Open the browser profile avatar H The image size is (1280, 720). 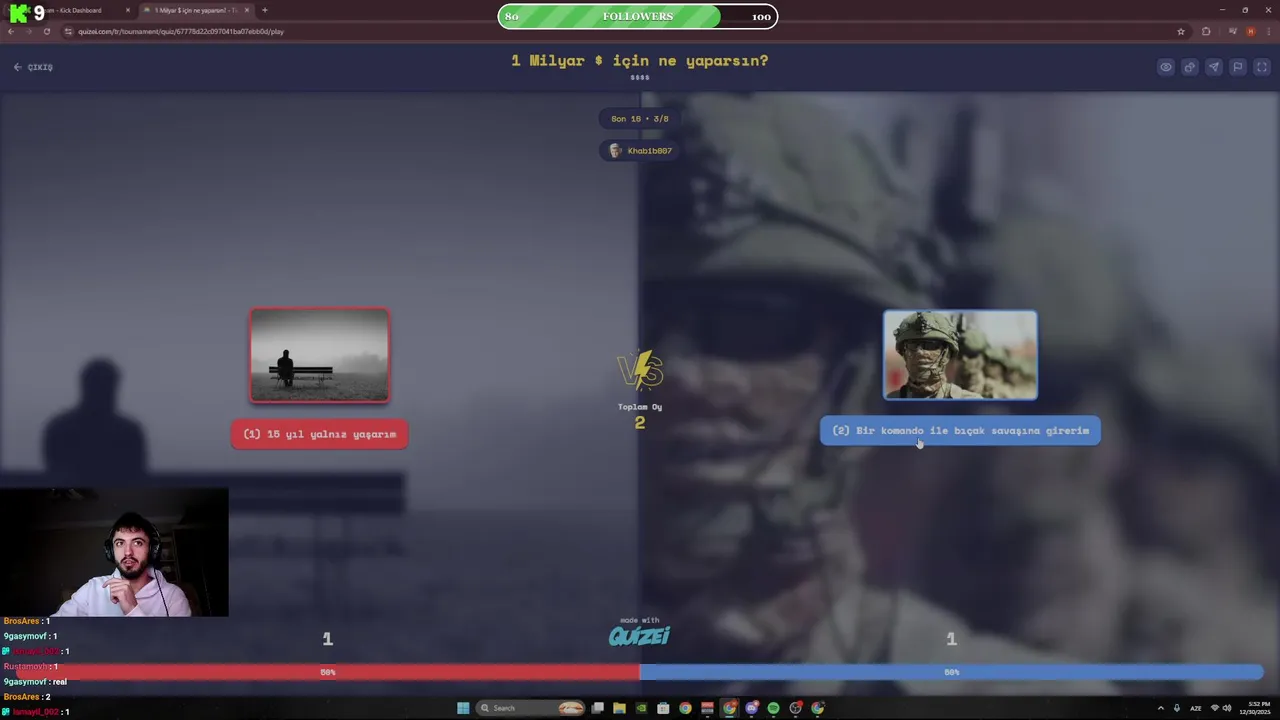[x=1250, y=31]
